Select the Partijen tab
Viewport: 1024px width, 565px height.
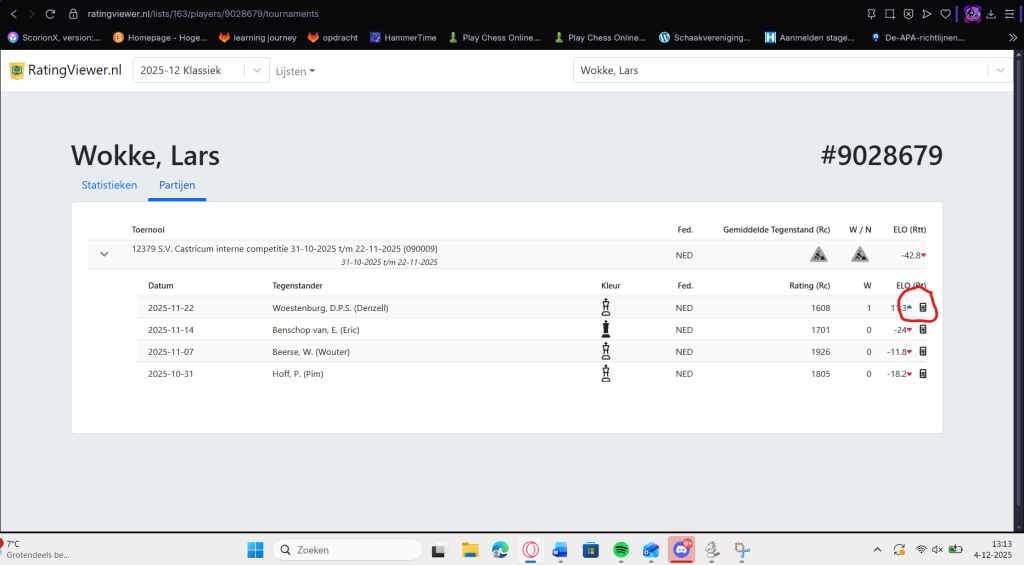click(178, 185)
